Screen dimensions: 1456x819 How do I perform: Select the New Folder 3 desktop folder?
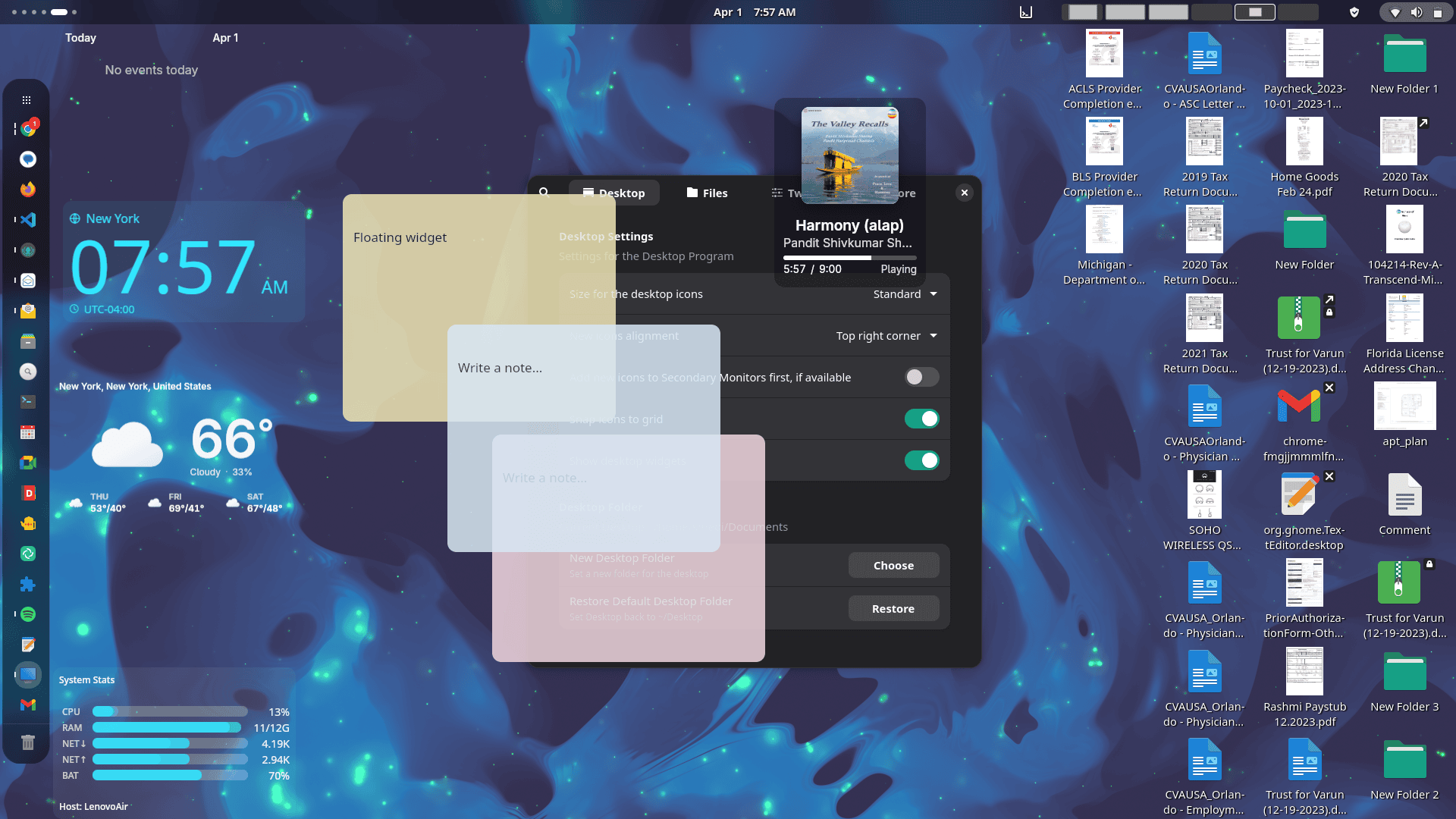coord(1404,681)
